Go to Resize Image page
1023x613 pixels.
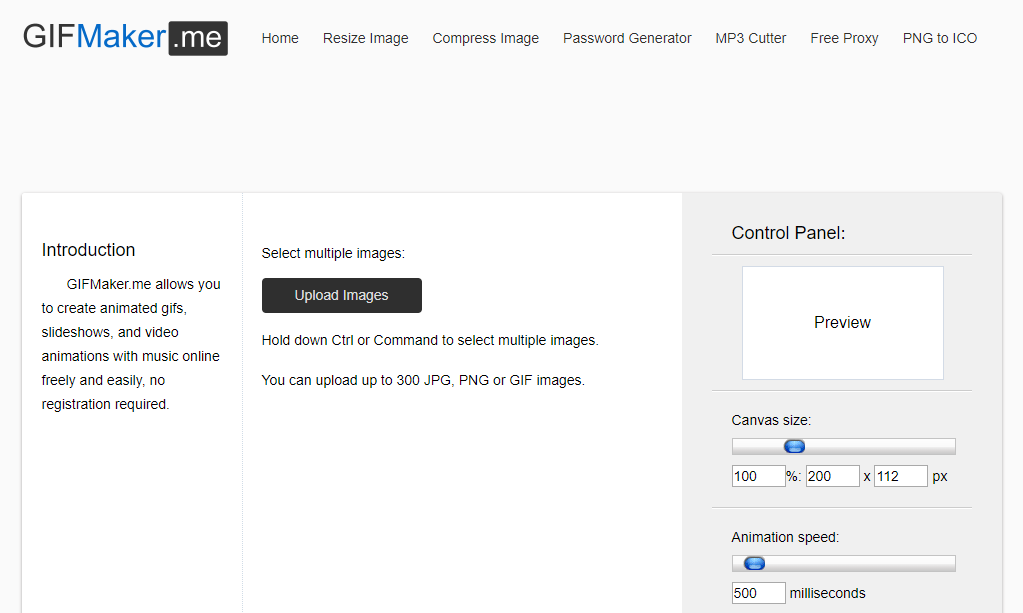point(365,38)
